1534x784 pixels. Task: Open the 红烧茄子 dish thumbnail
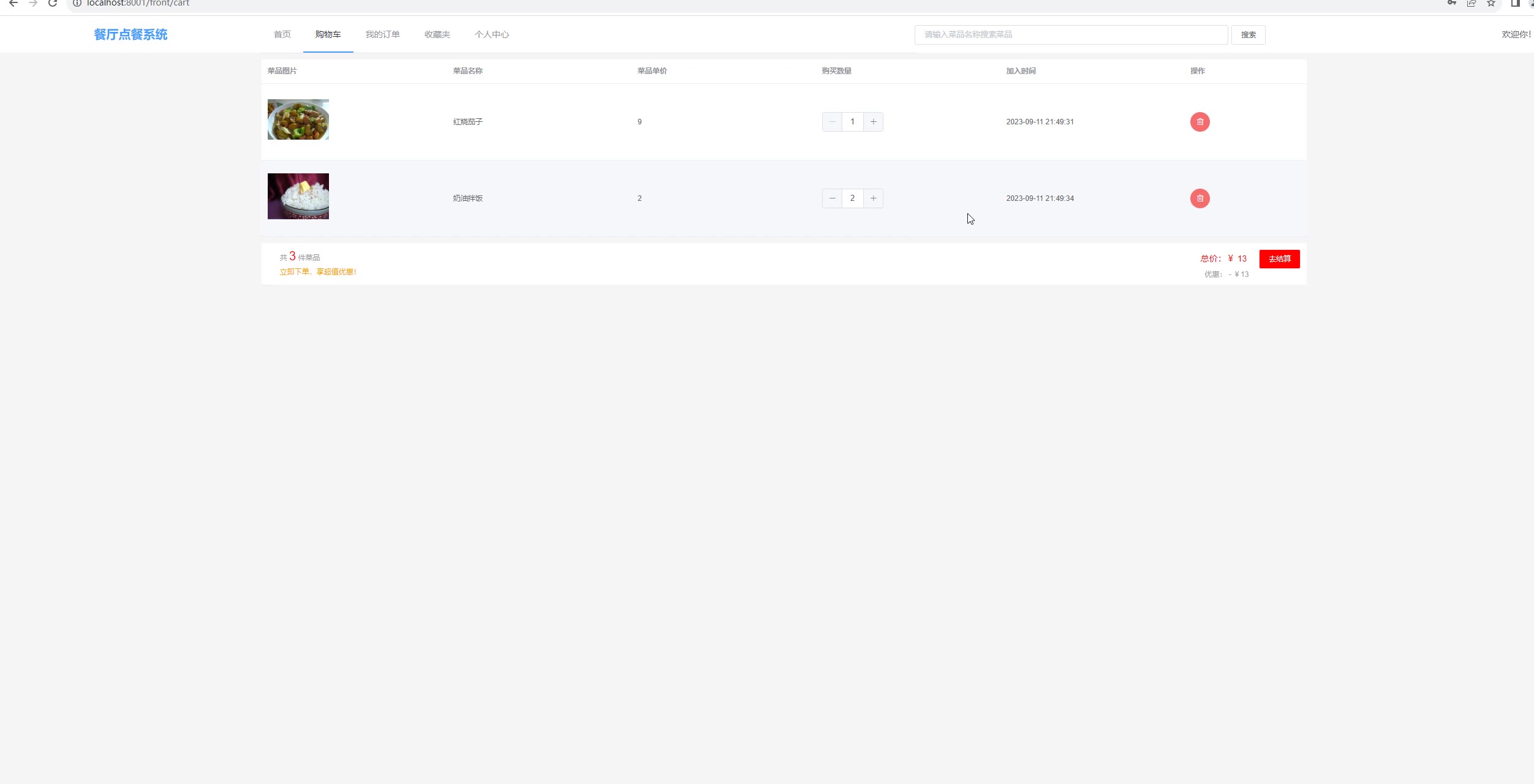(298, 119)
